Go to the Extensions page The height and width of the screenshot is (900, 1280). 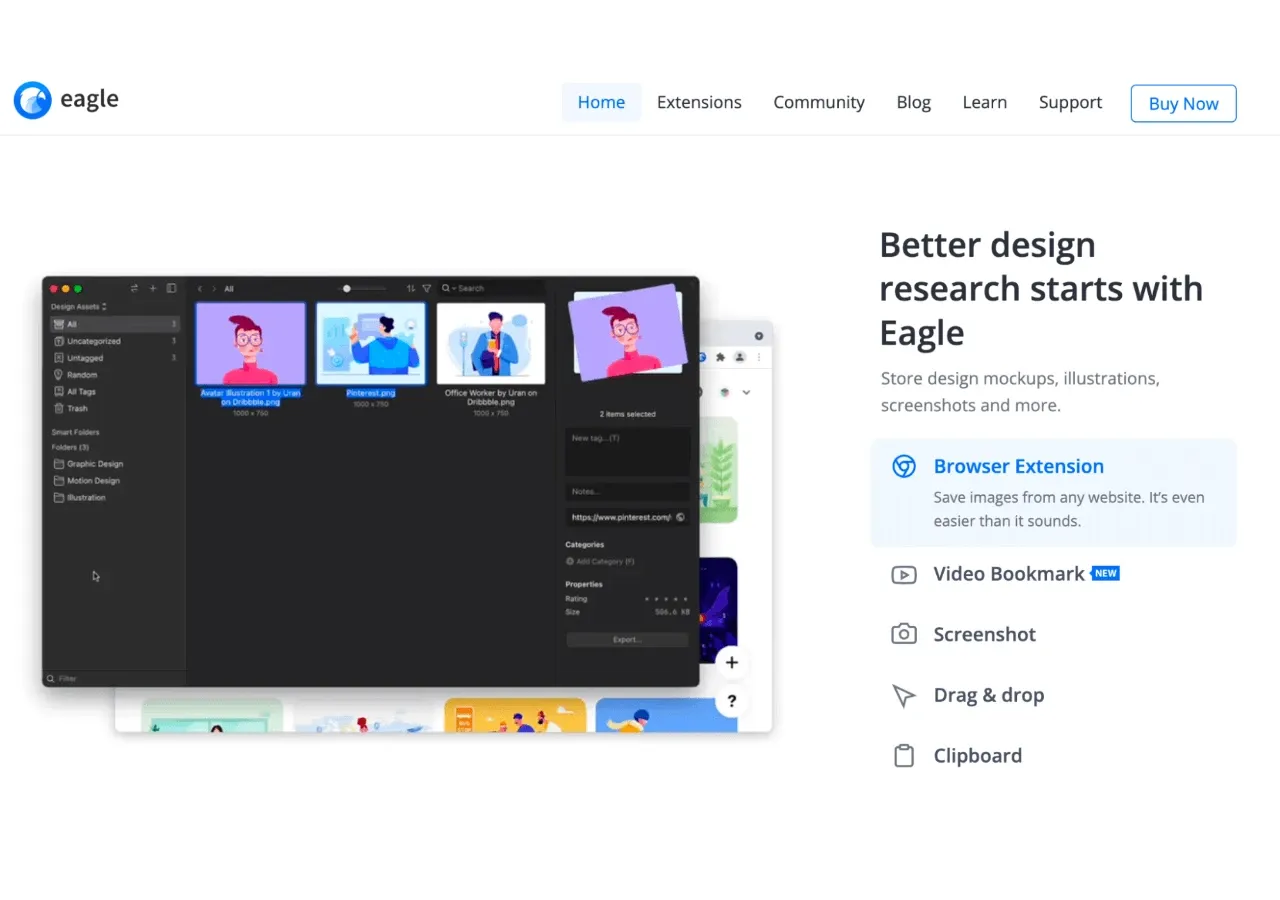point(699,102)
